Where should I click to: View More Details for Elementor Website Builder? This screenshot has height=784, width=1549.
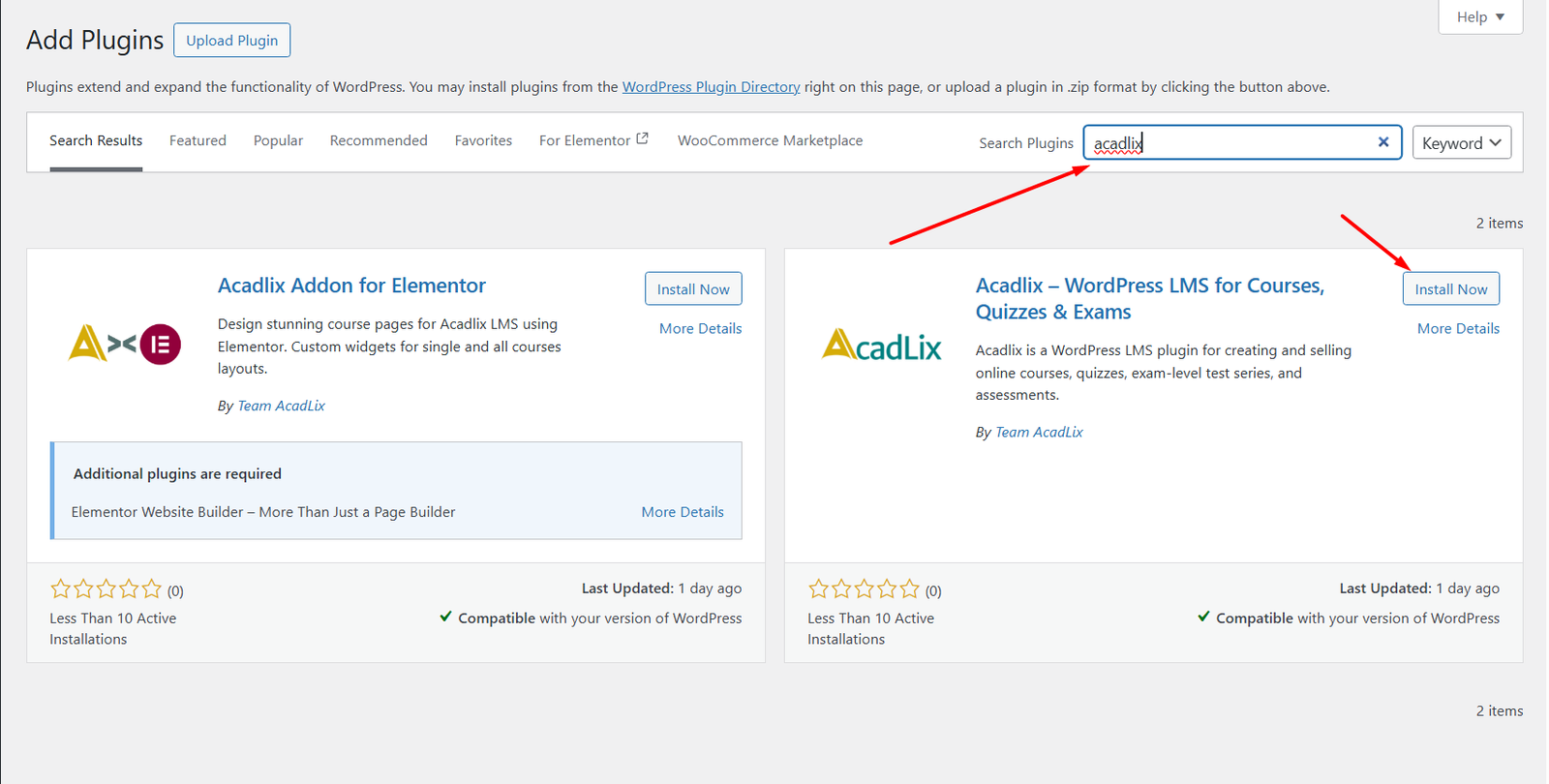tap(682, 512)
